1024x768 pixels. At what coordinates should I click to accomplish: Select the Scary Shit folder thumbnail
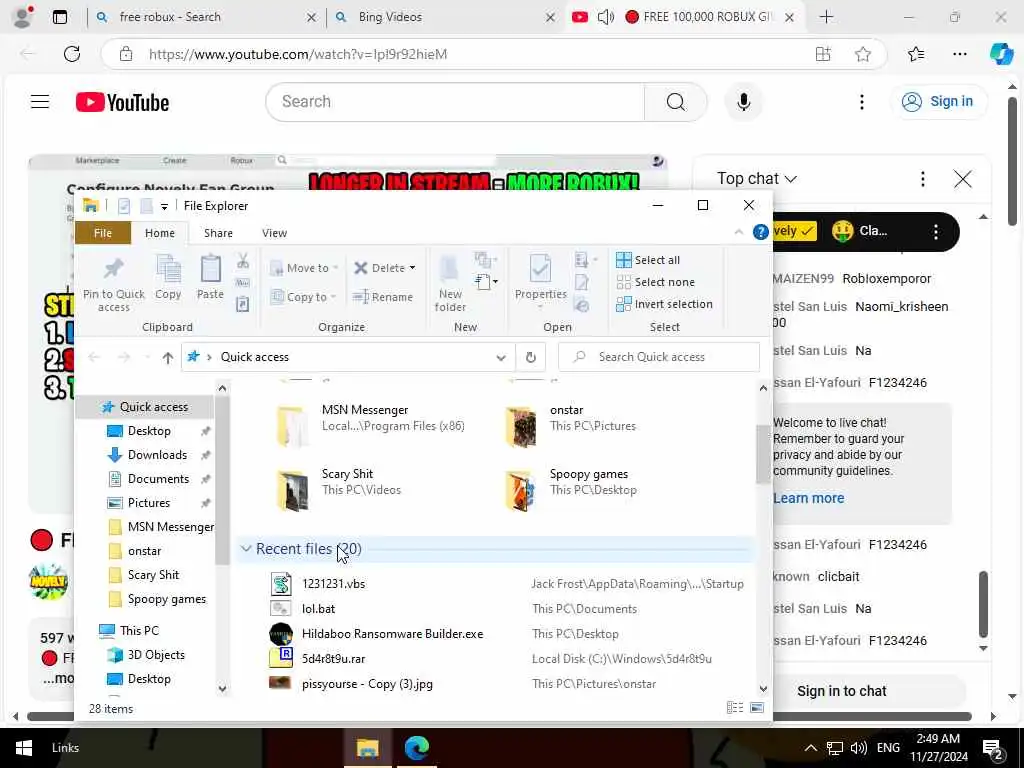pyautogui.click(x=292, y=490)
